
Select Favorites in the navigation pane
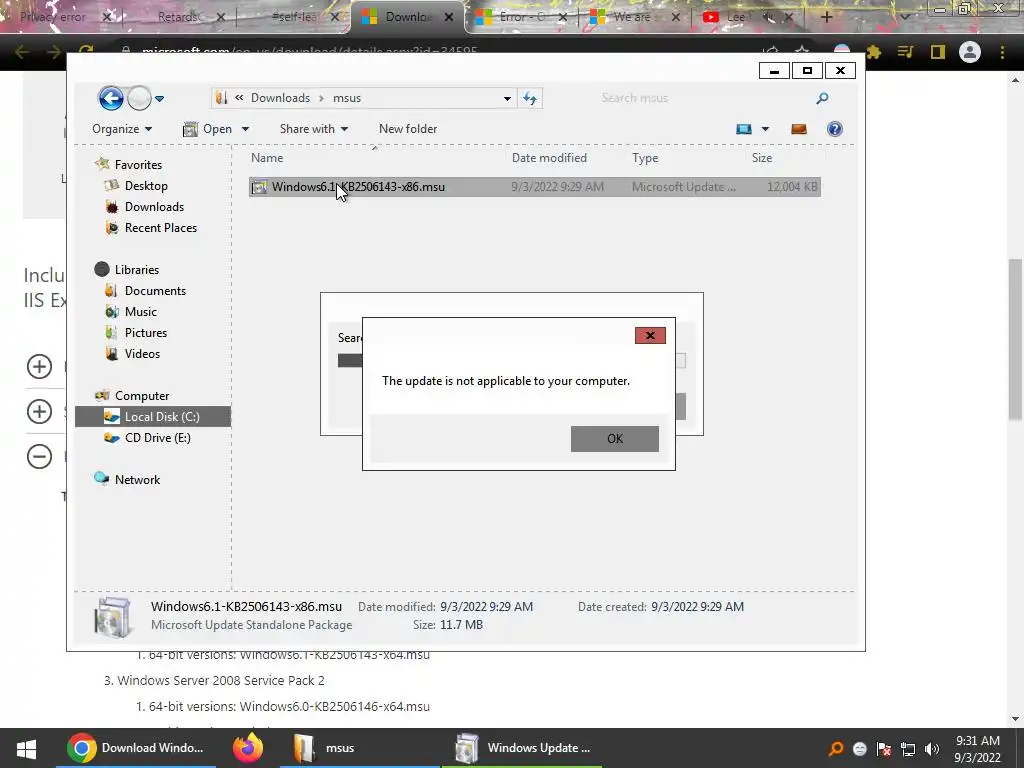(138, 165)
